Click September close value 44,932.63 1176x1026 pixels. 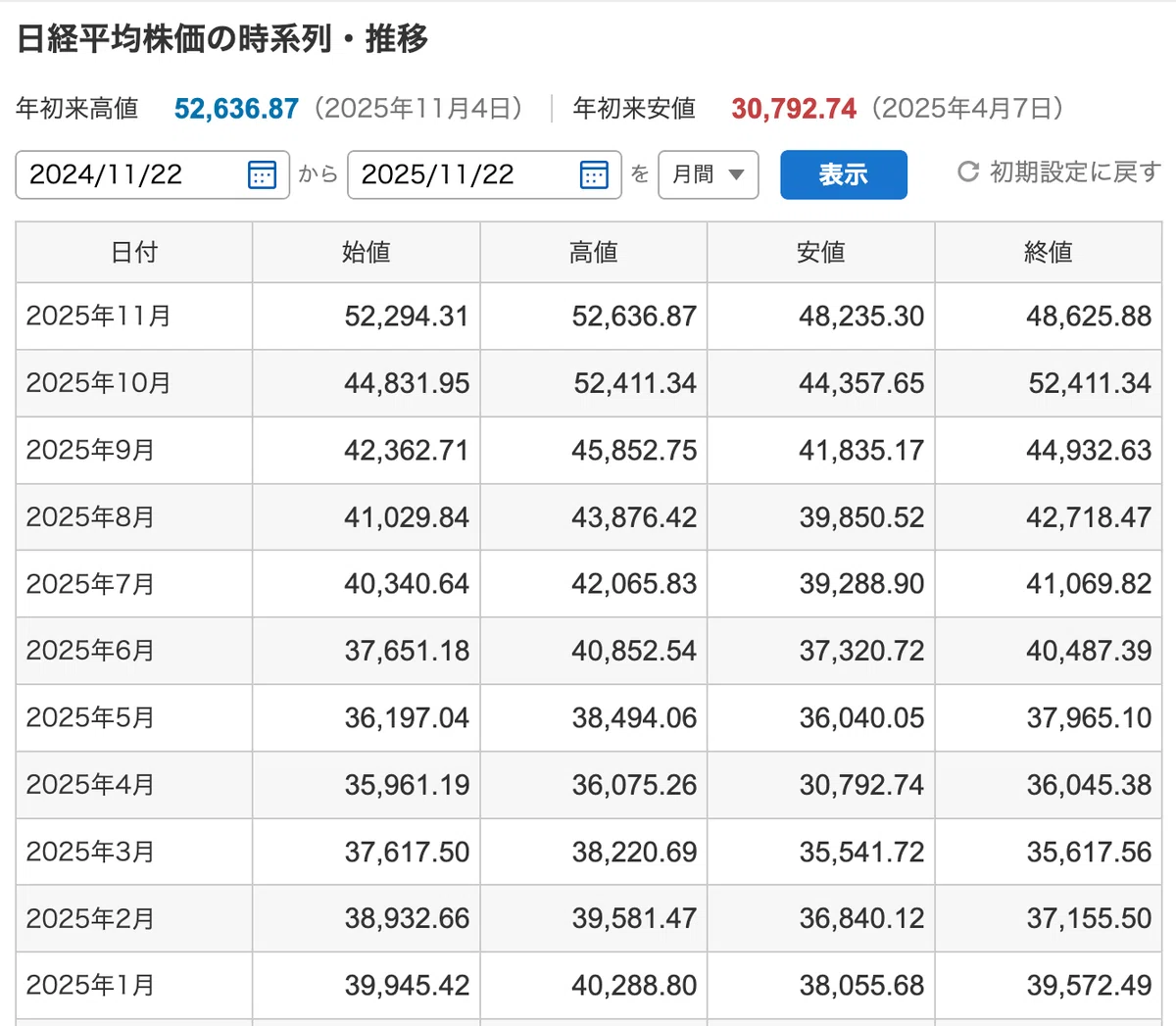1089,451
